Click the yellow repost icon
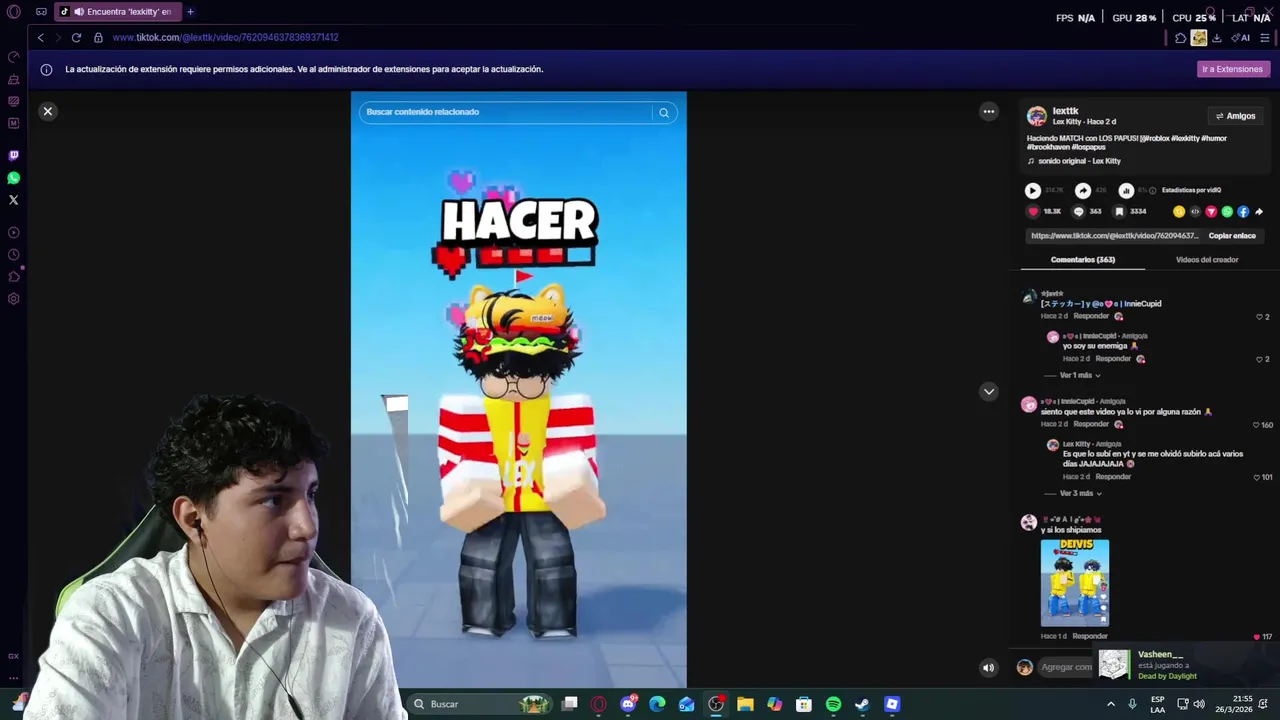Viewport: 1280px width, 720px height. 1179,212
